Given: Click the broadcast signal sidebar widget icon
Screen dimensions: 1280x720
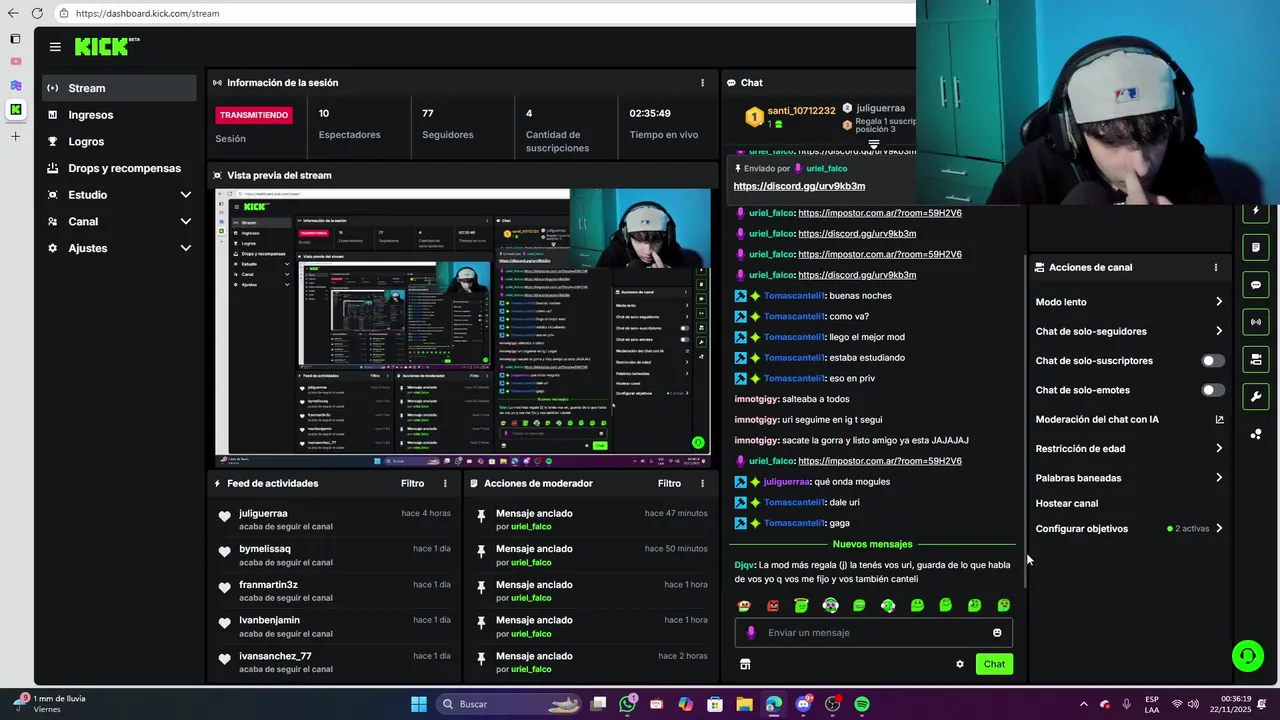Looking at the screenshot, I should pyautogui.click(x=1256, y=322).
